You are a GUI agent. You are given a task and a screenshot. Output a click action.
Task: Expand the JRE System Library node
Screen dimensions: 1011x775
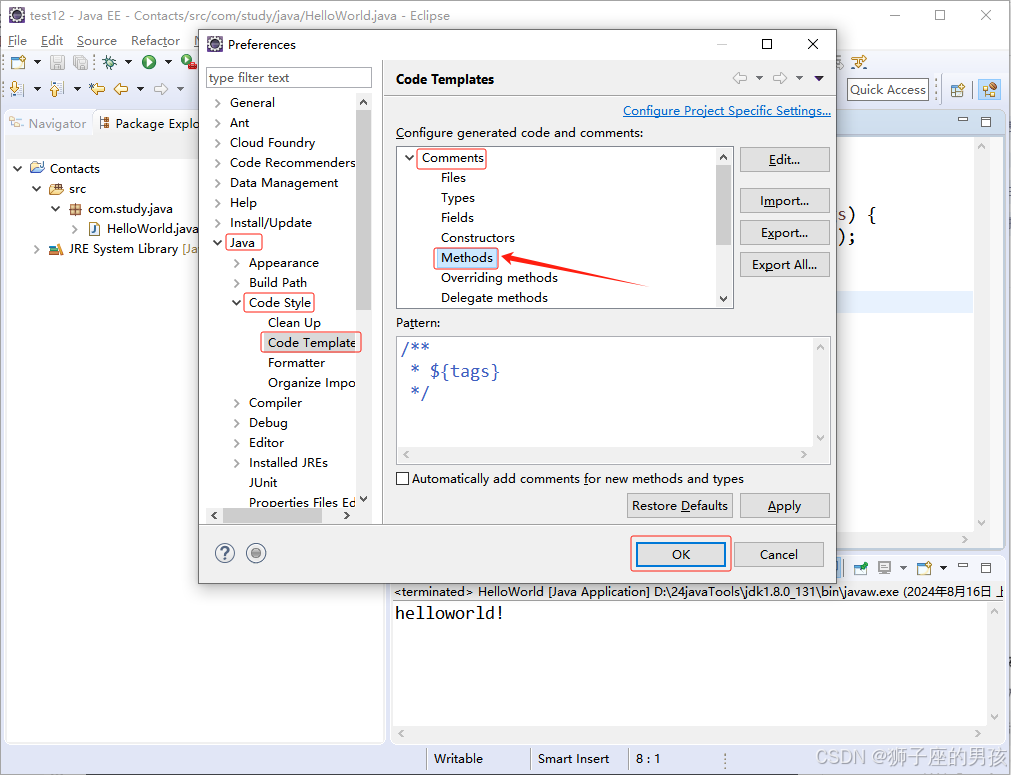click(x=36, y=249)
